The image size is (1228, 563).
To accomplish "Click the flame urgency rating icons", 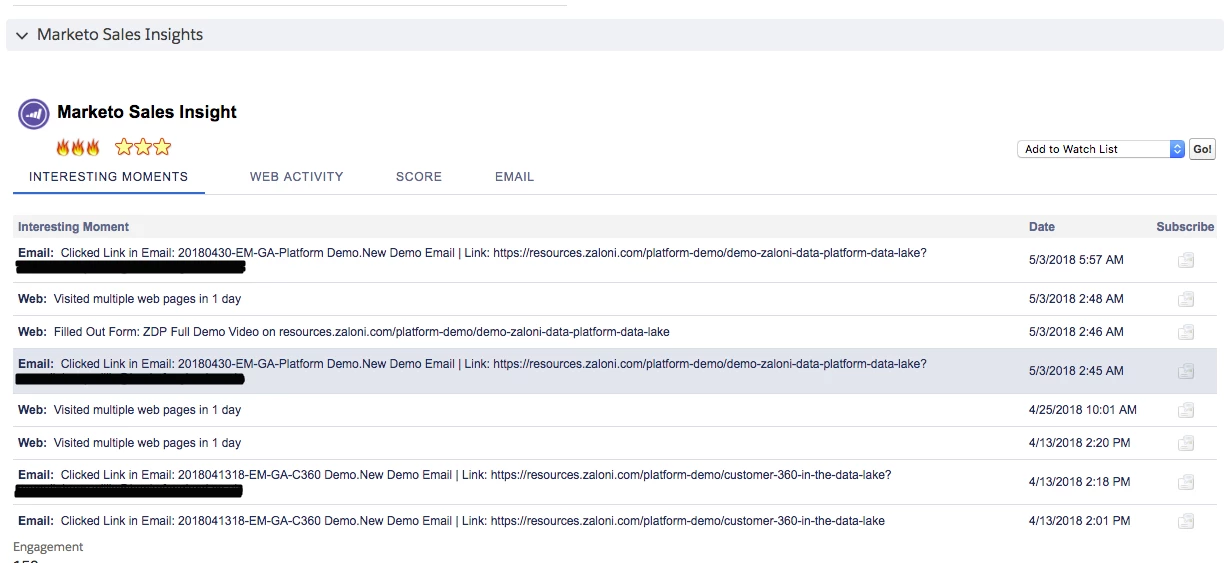I will pos(78,148).
